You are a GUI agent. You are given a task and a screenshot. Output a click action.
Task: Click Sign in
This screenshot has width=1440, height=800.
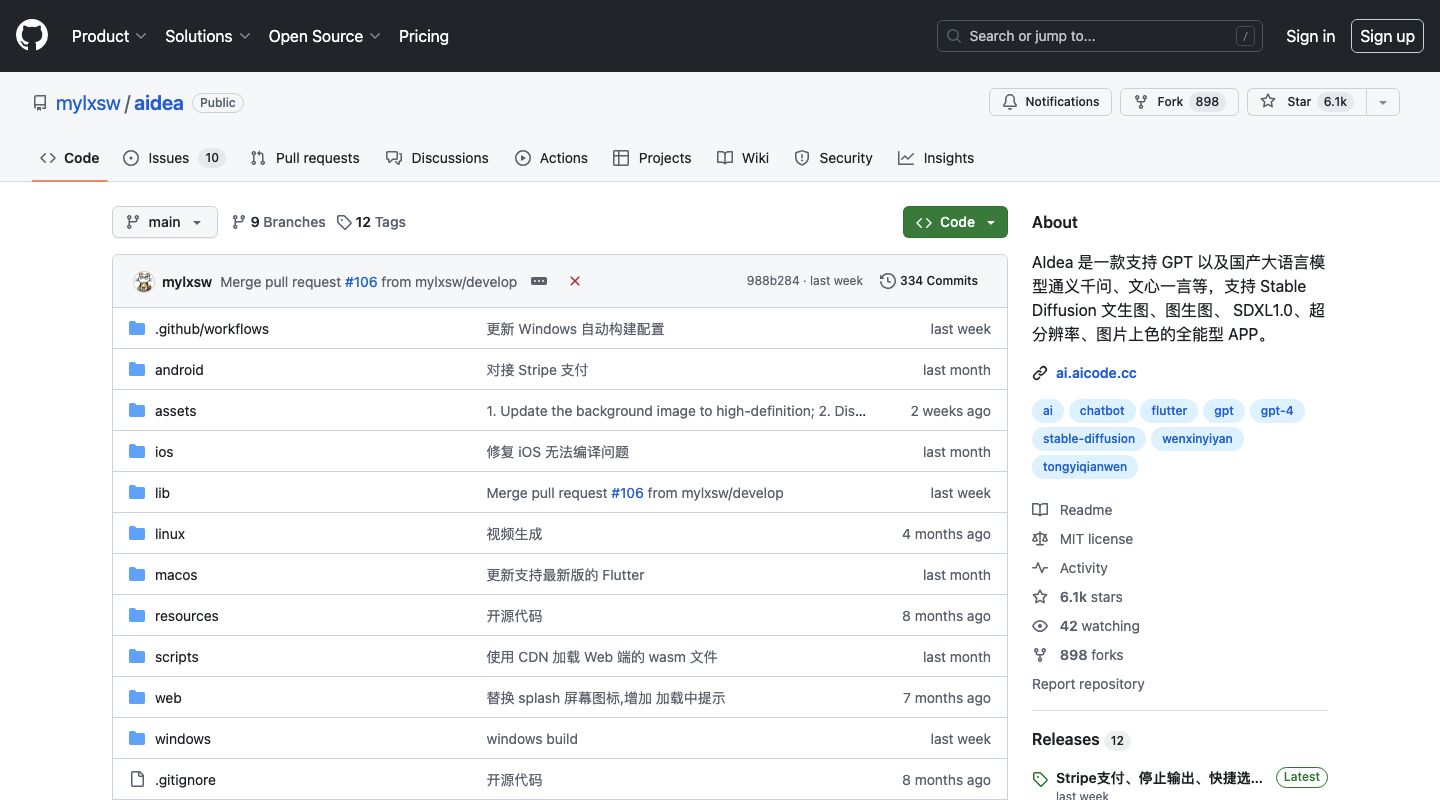click(1310, 36)
